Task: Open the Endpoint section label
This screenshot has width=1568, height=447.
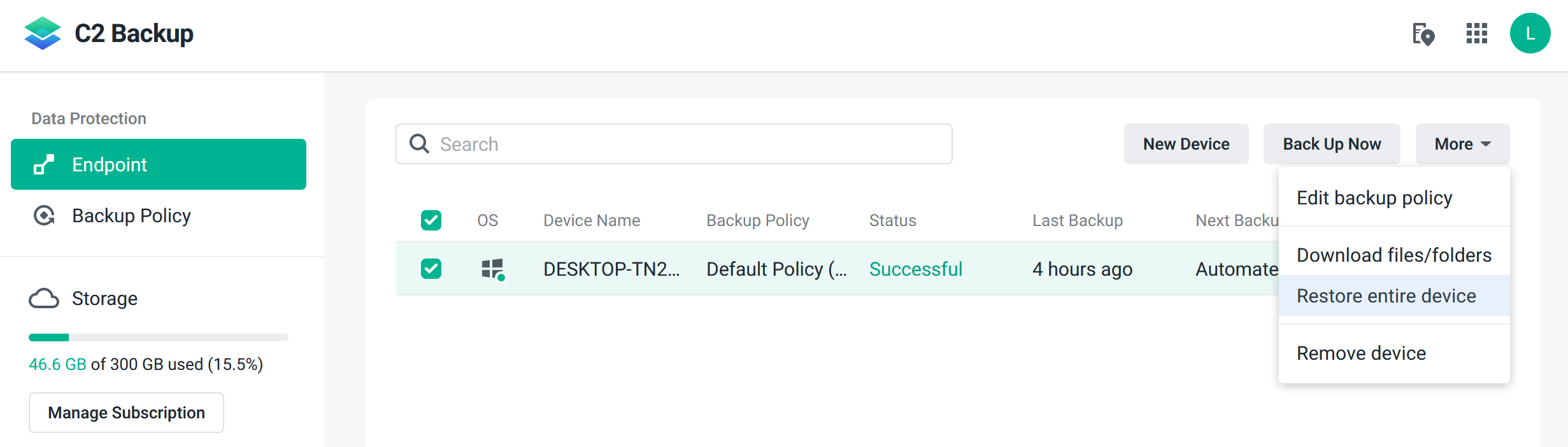Action: pos(110,164)
